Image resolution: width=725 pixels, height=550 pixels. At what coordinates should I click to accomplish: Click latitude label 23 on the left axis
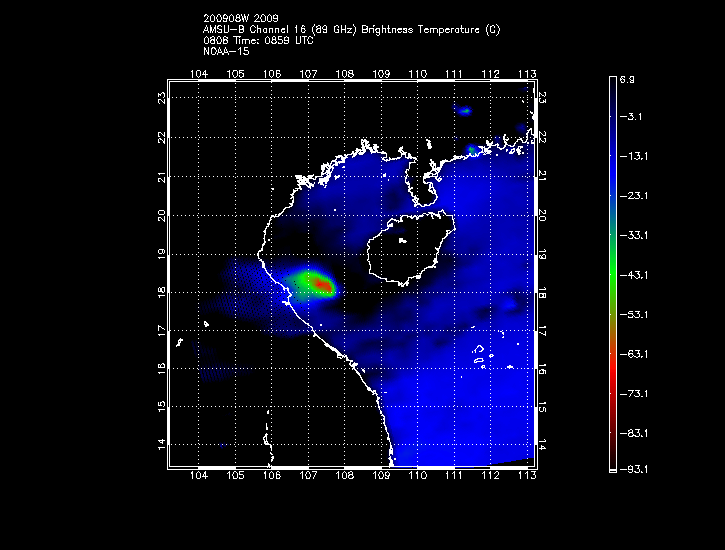click(x=160, y=98)
